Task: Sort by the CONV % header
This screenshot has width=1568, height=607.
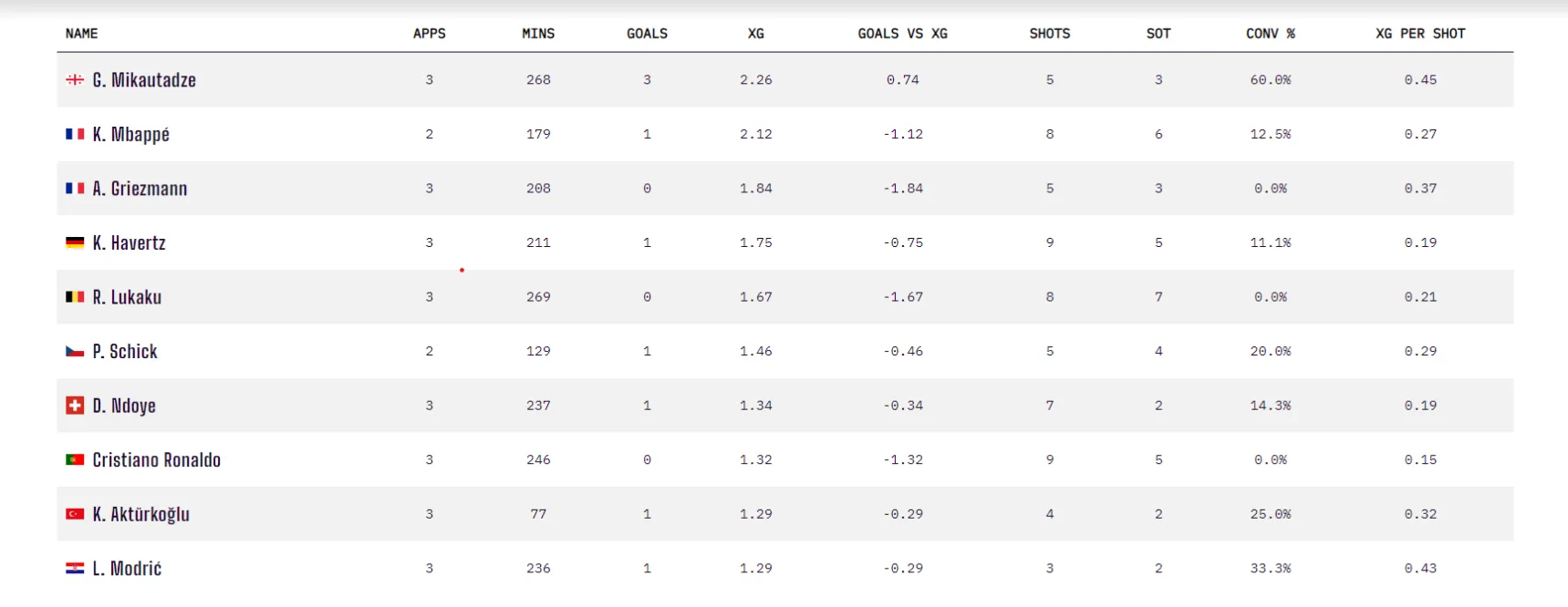Action: (x=1270, y=34)
